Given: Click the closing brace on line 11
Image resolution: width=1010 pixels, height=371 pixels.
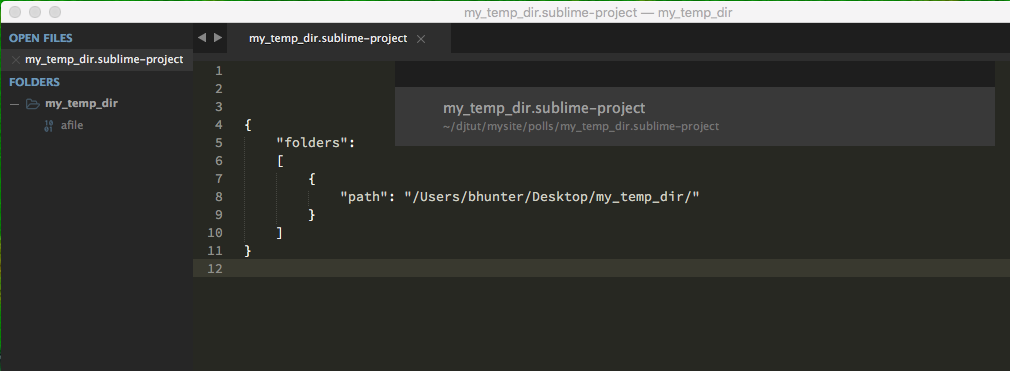Looking at the screenshot, I should pyautogui.click(x=248, y=251).
